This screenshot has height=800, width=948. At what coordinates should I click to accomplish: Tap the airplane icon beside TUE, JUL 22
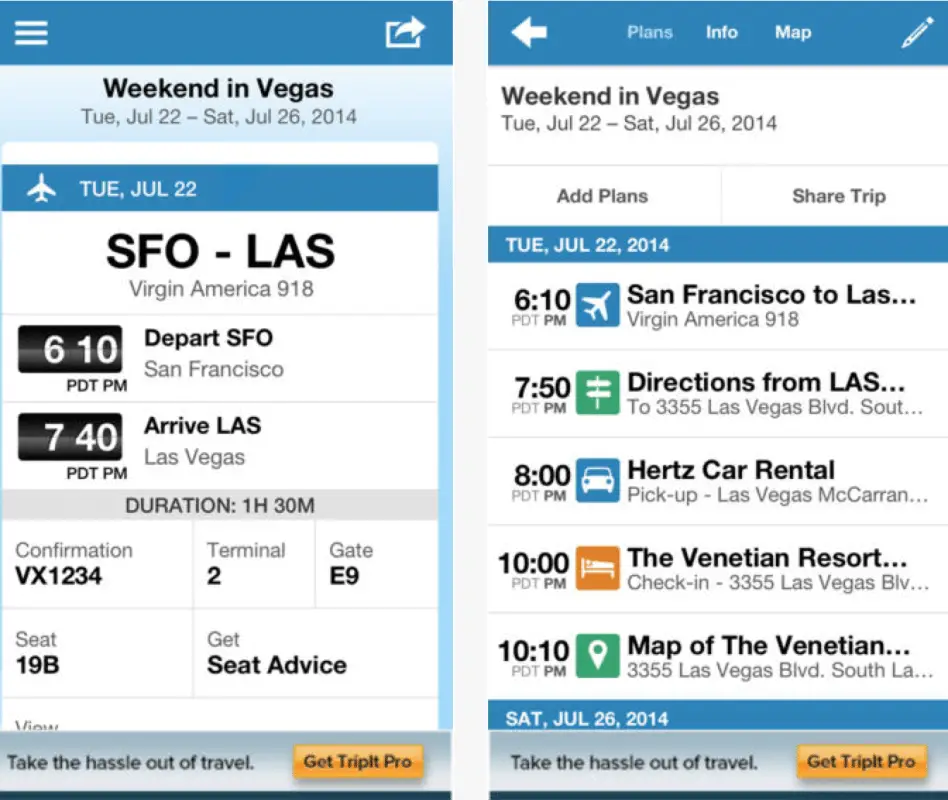click(x=41, y=188)
